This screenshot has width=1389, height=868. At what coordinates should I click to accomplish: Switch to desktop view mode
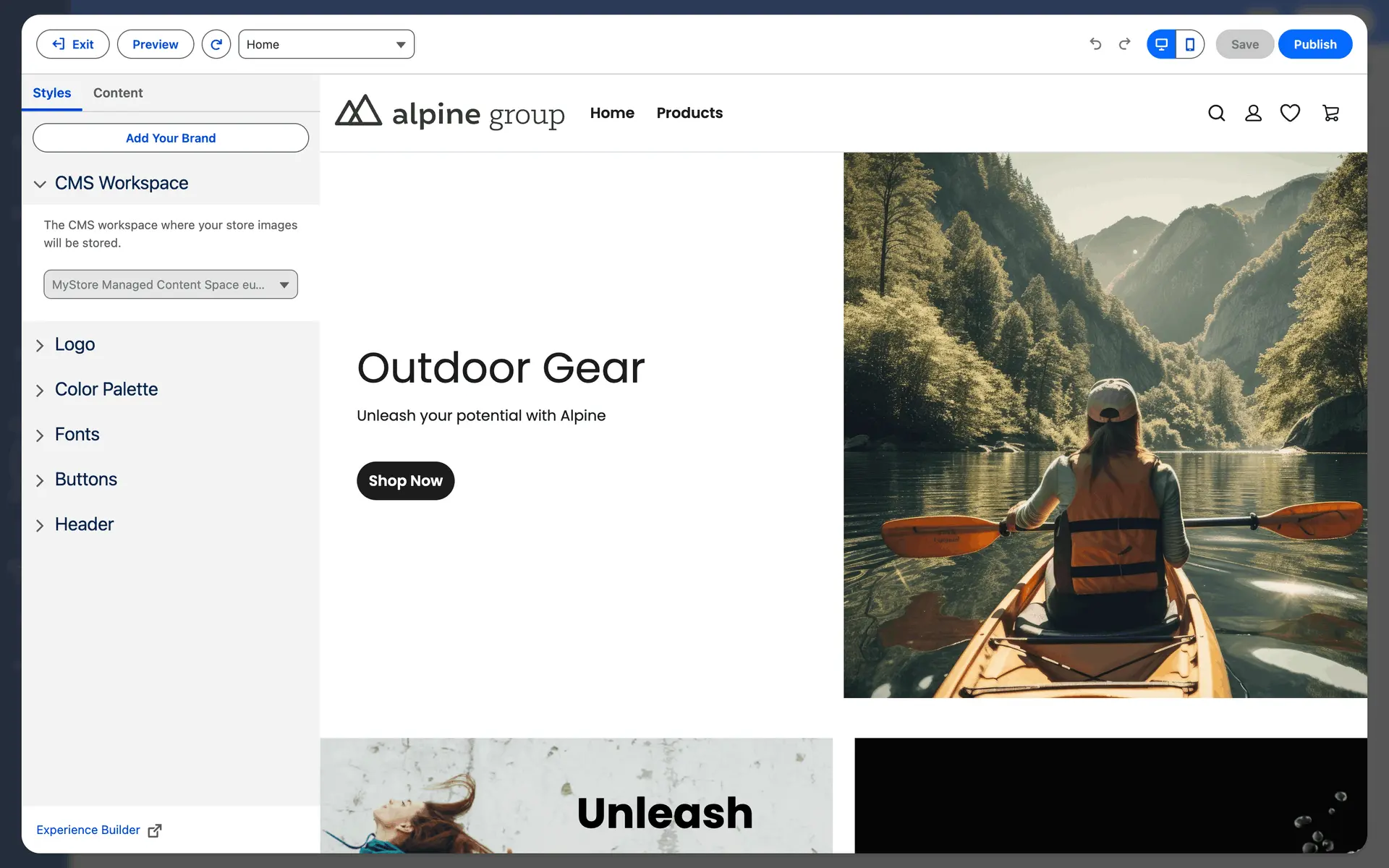pos(1161,44)
